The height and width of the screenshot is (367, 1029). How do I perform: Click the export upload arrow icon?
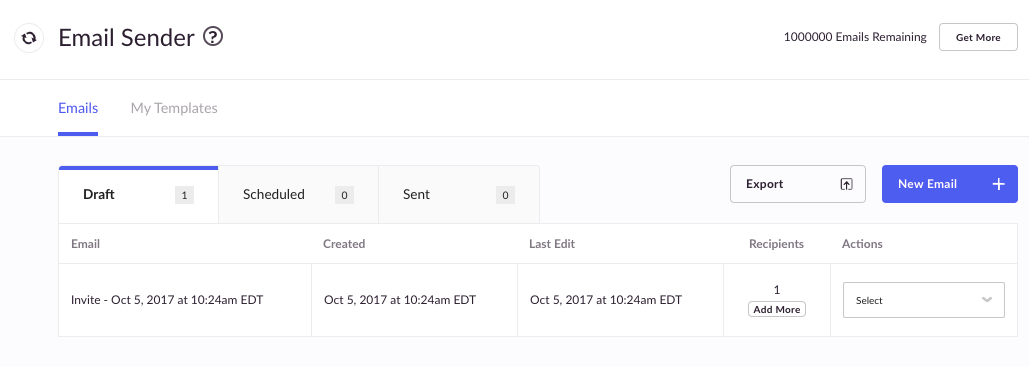click(847, 184)
